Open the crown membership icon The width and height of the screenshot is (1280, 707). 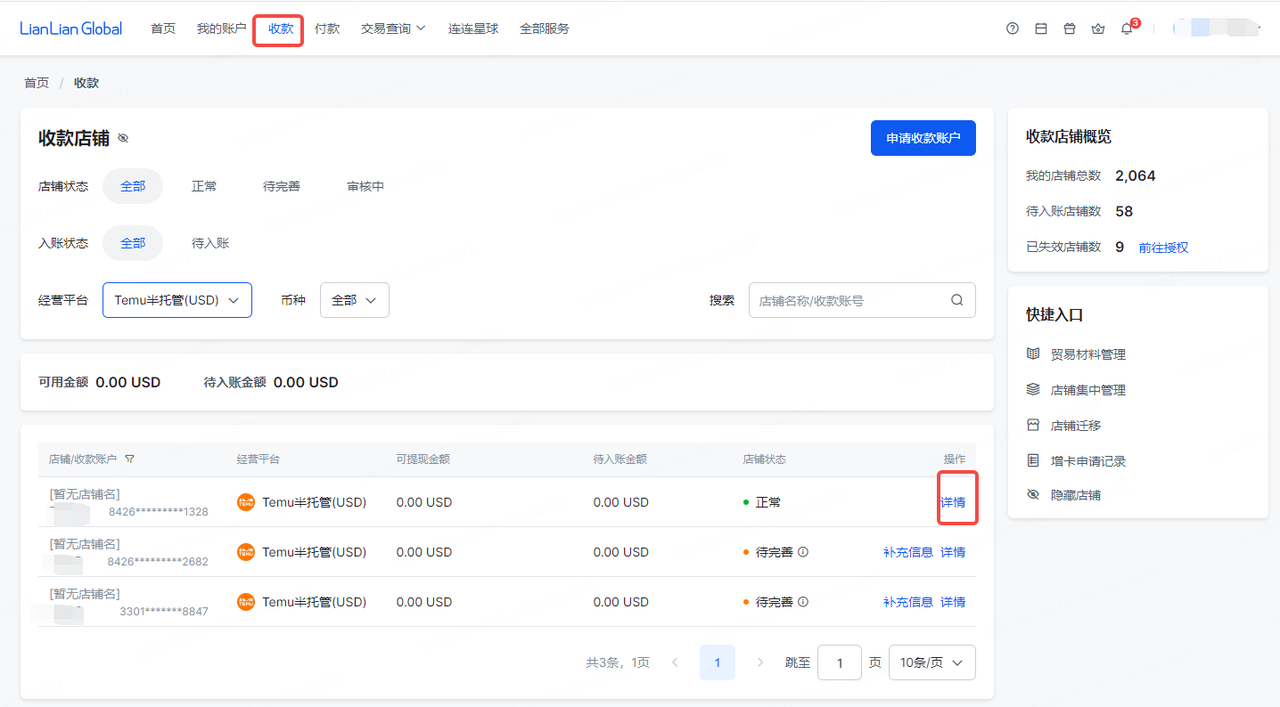(x=1098, y=29)
